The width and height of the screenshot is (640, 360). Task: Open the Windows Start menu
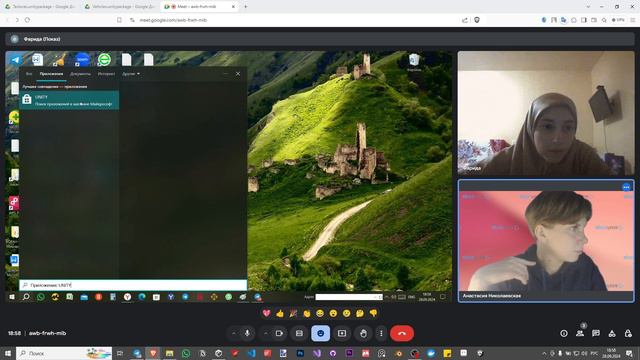point(8,353)
